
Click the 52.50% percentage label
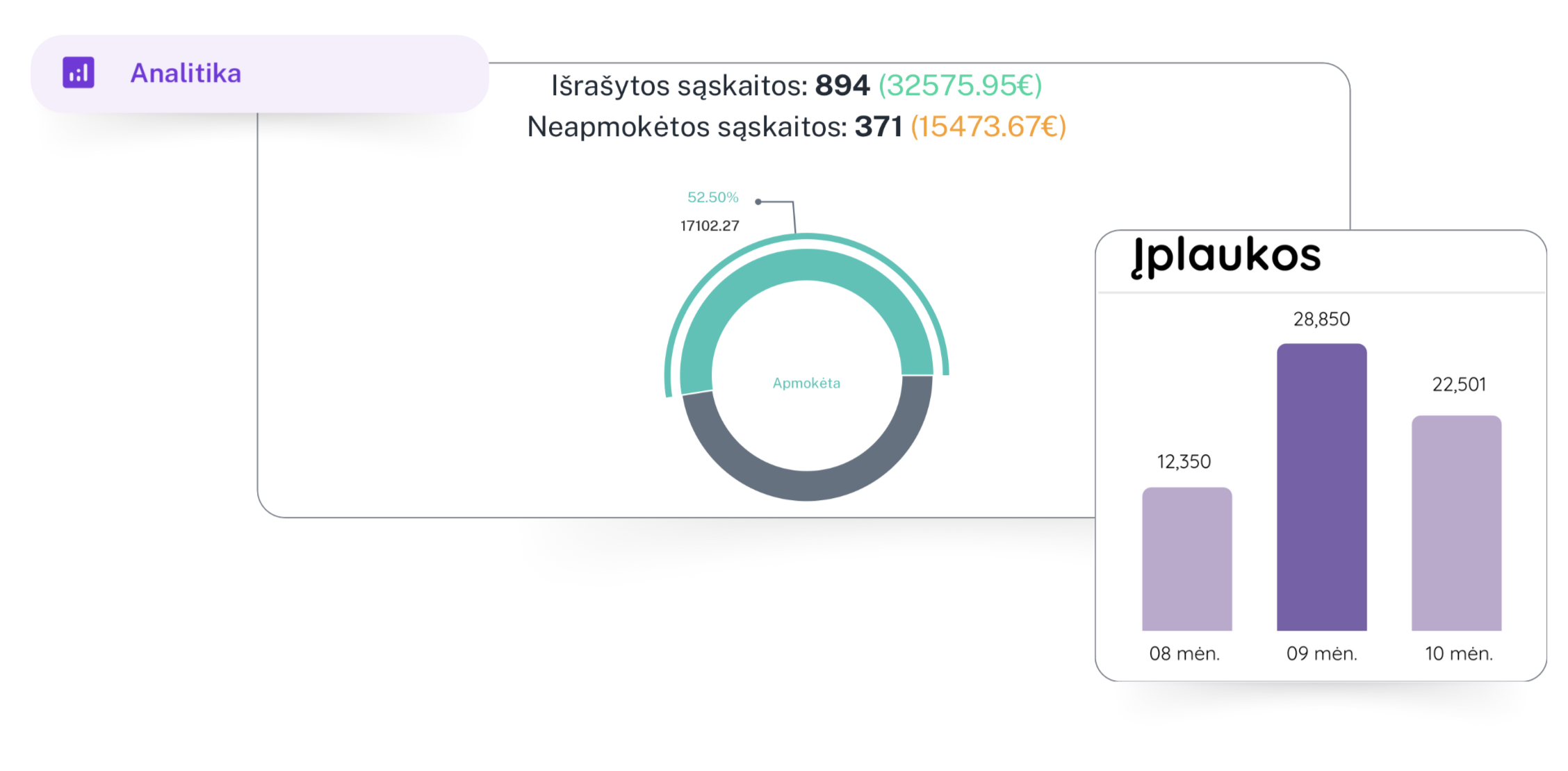click(x=712, y=197)
